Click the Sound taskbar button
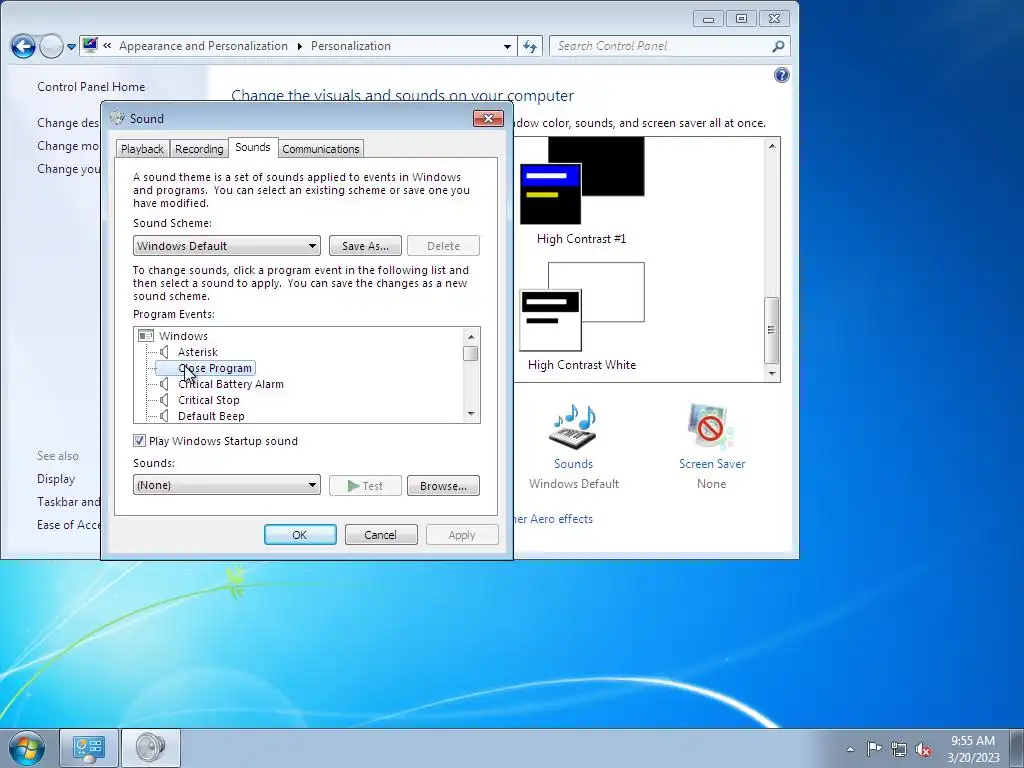The height and width of the screenshot is (768, 1024). (x=151, y=748)
